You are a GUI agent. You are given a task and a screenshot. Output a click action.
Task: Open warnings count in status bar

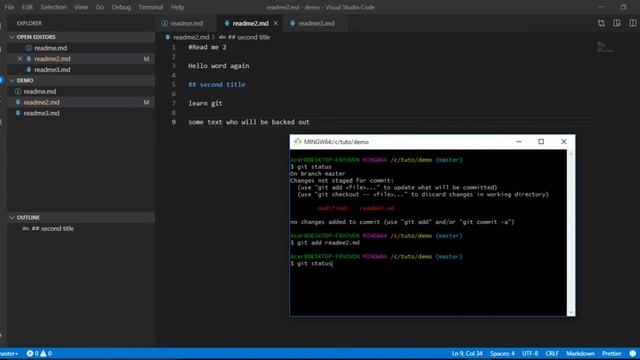(x=46, y=353)
